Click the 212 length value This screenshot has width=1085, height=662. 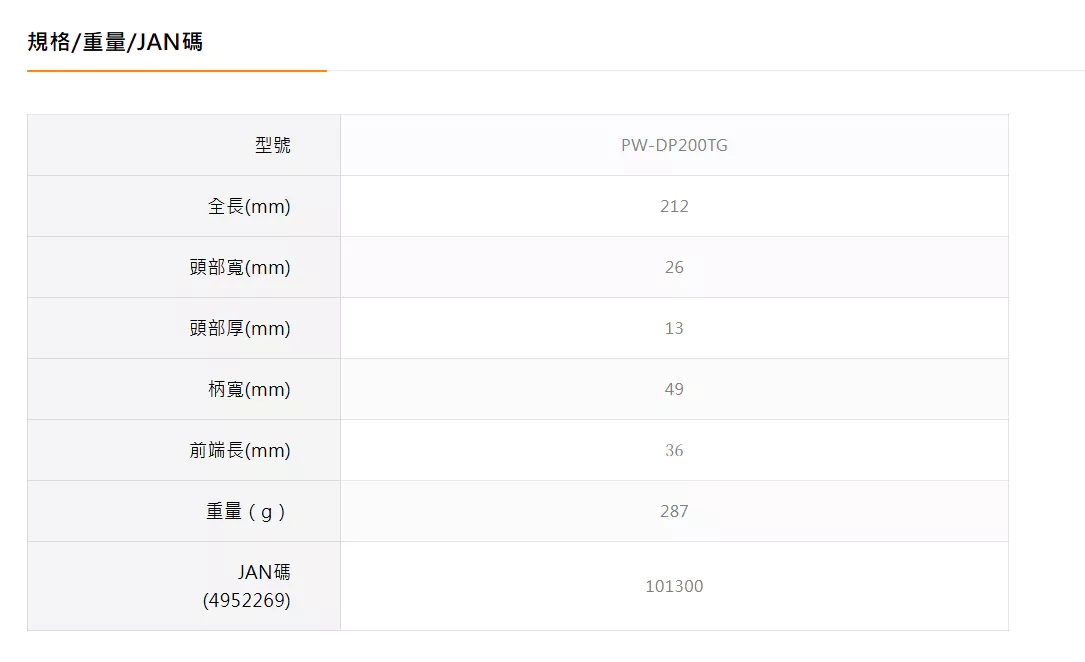[674, 206]
